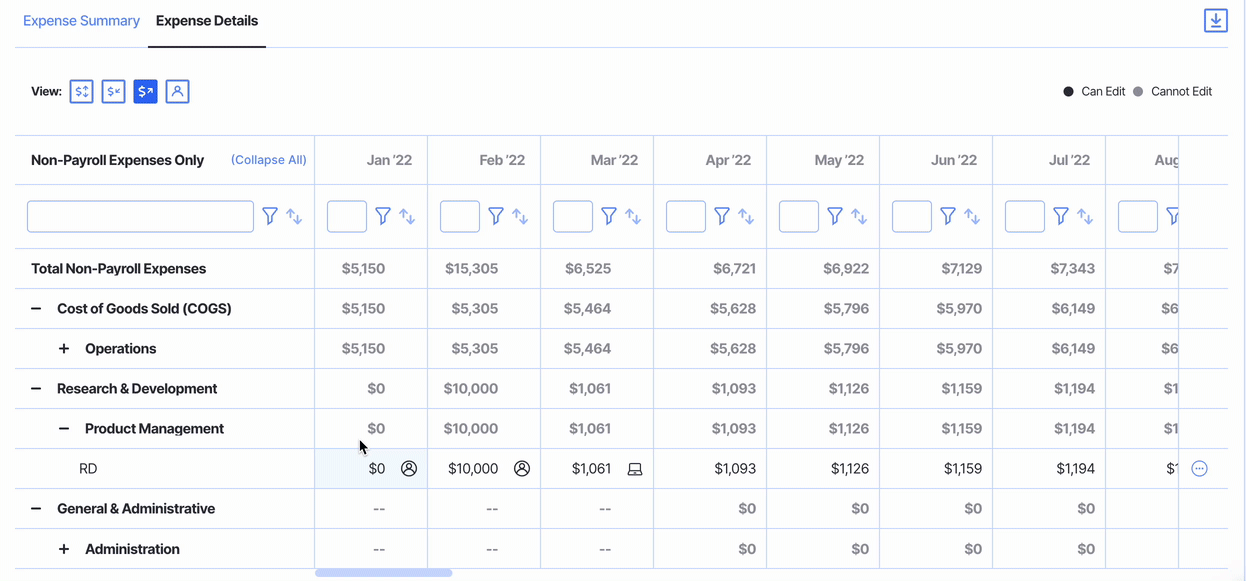This screenshot has height=581, width=1246.
Task: Click the filter icon for Mar '22 column
Action: click(x=609, y=216)
